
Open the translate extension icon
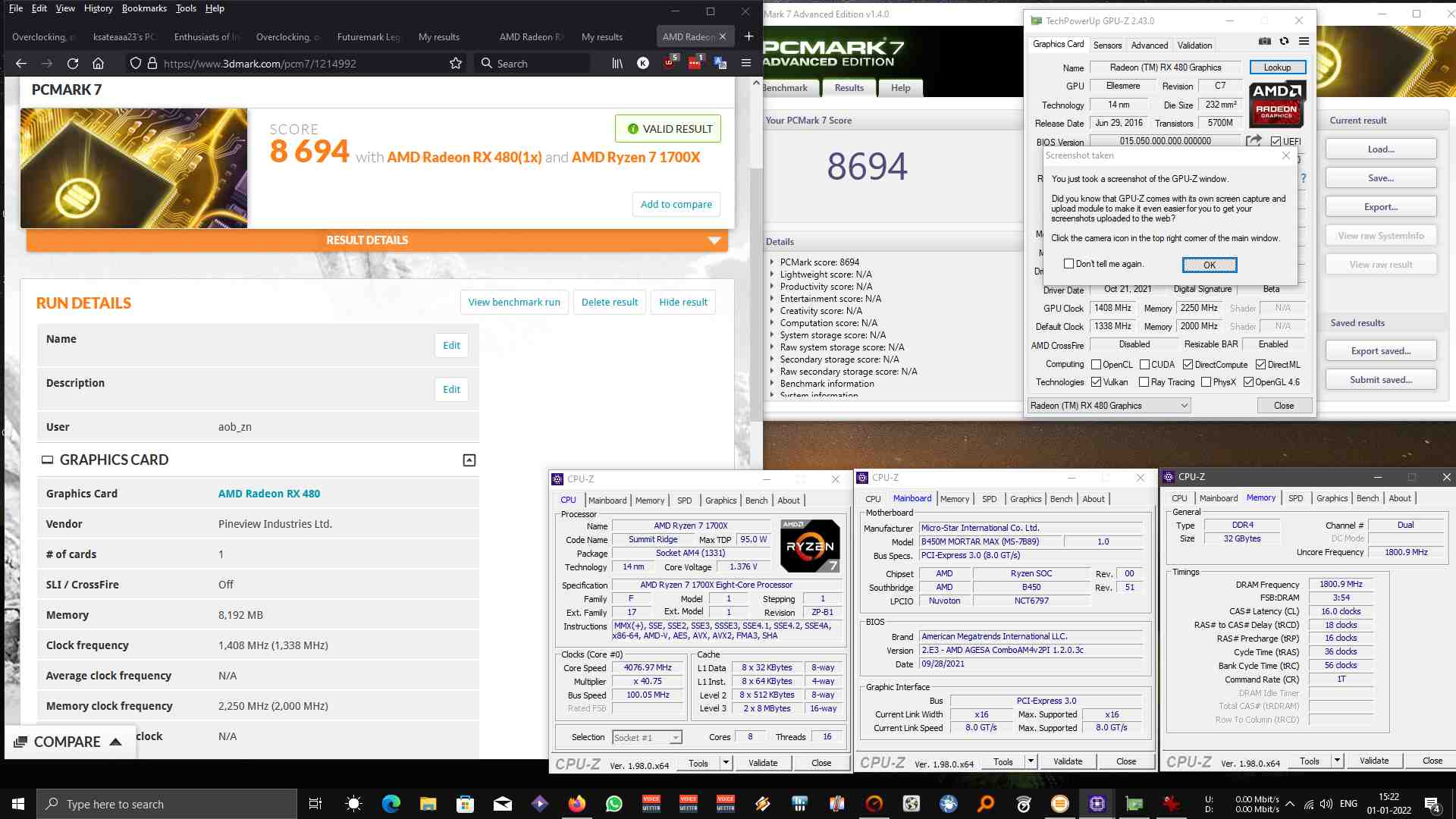pos(720,64)
